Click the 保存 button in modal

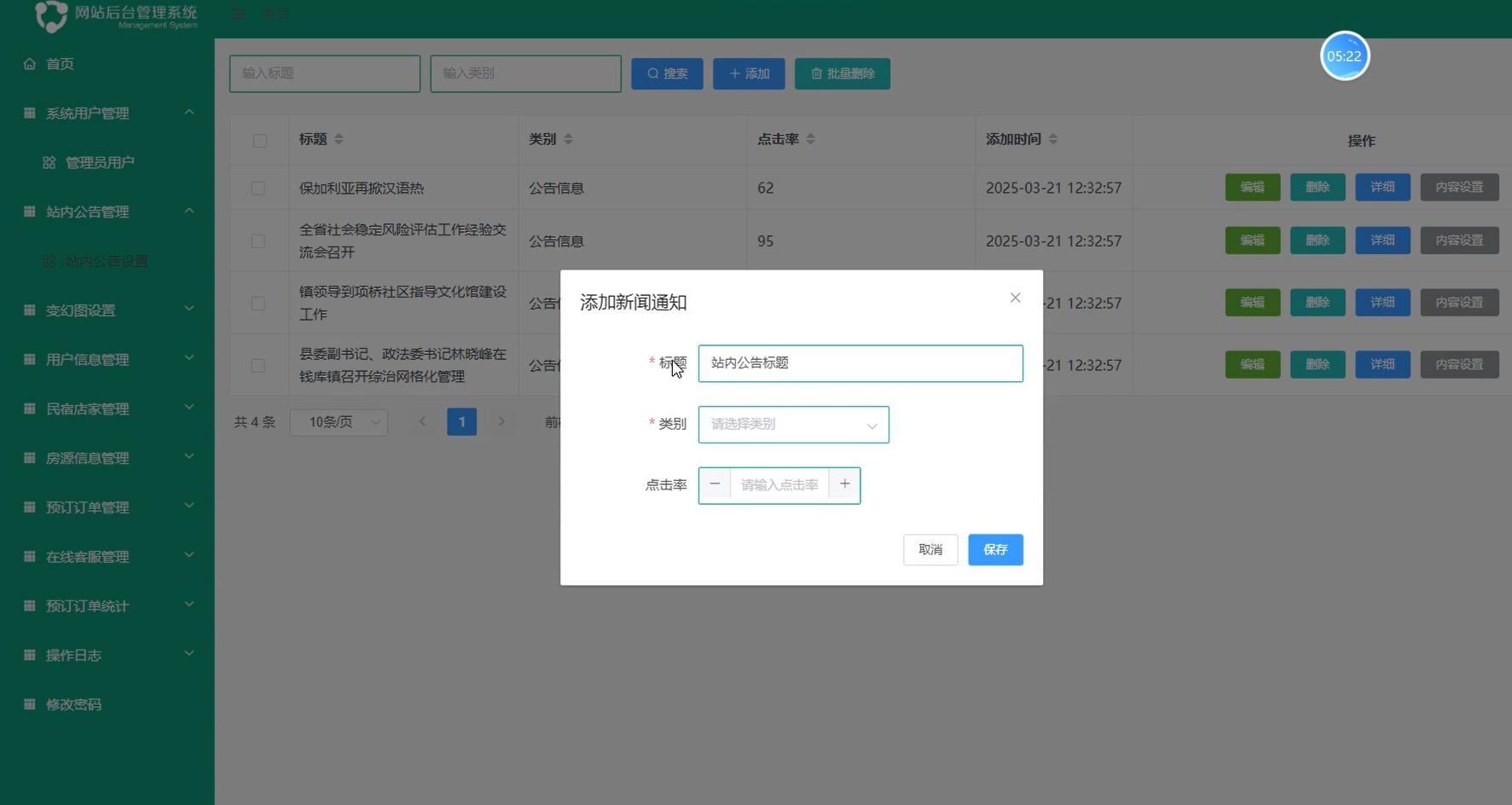tap(994, 549)
